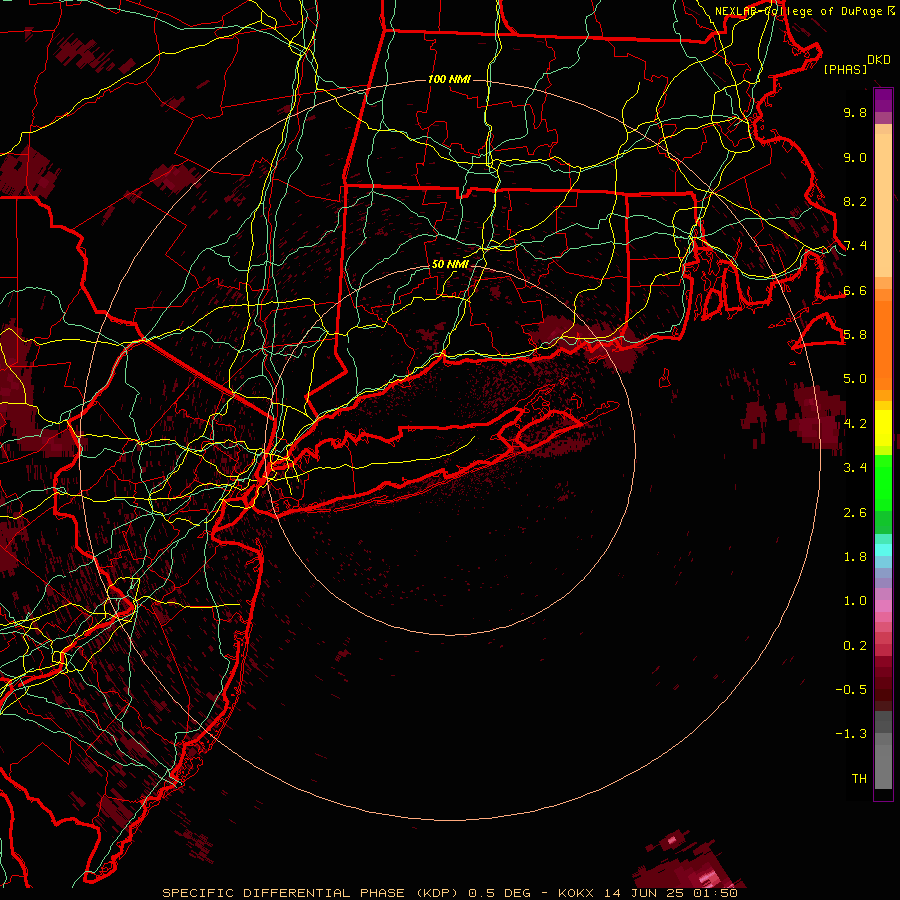Click the 0.2 value on the scale
Viewport: 900px width, 900px height.
click(855, 646)
